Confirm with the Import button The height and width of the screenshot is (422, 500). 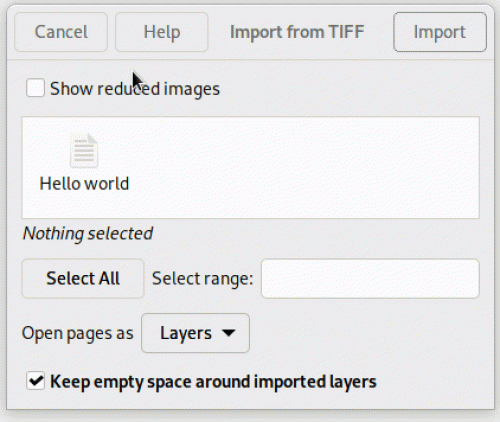(440, 32)
